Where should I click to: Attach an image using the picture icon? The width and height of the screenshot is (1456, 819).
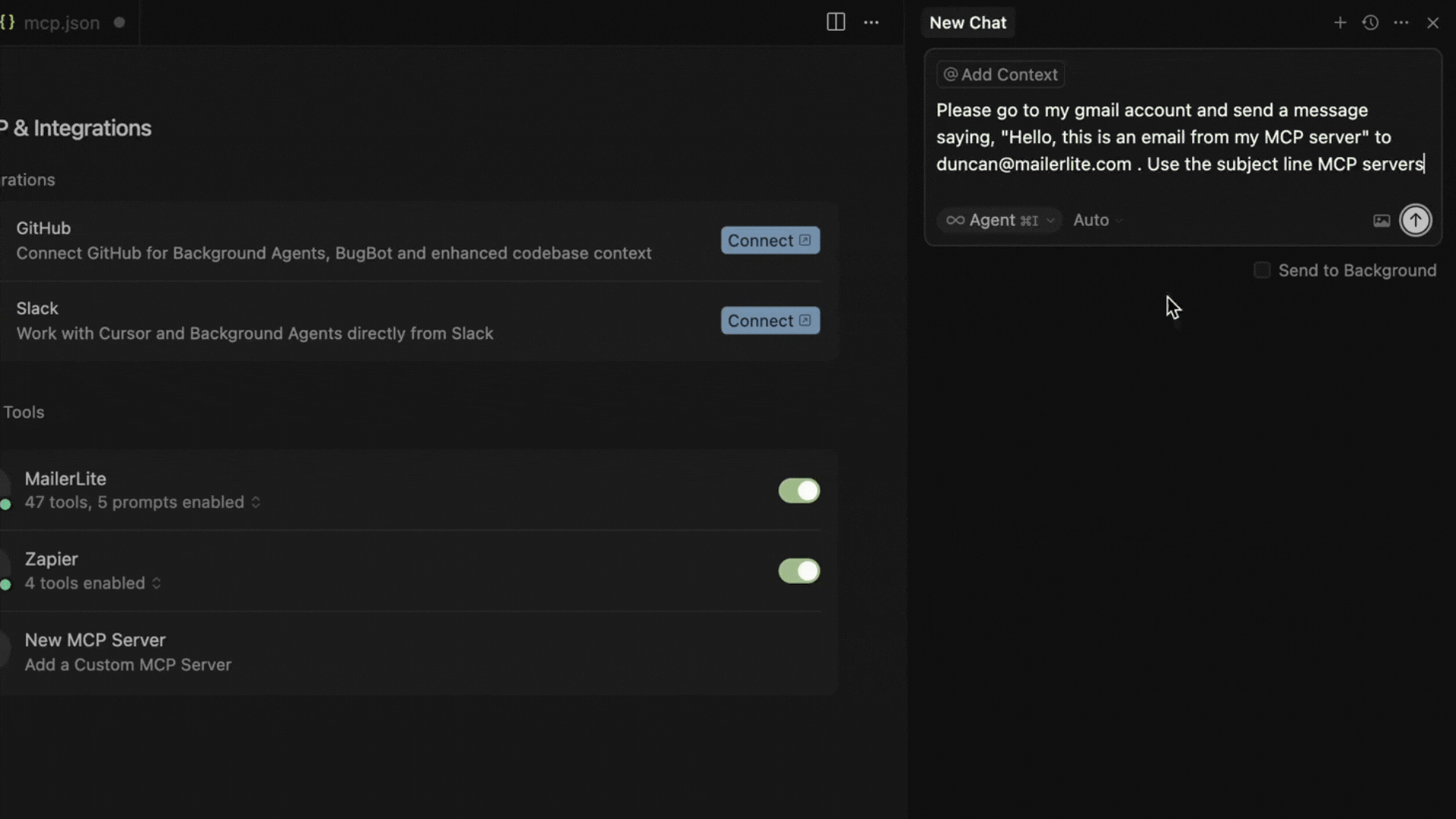1381,220
